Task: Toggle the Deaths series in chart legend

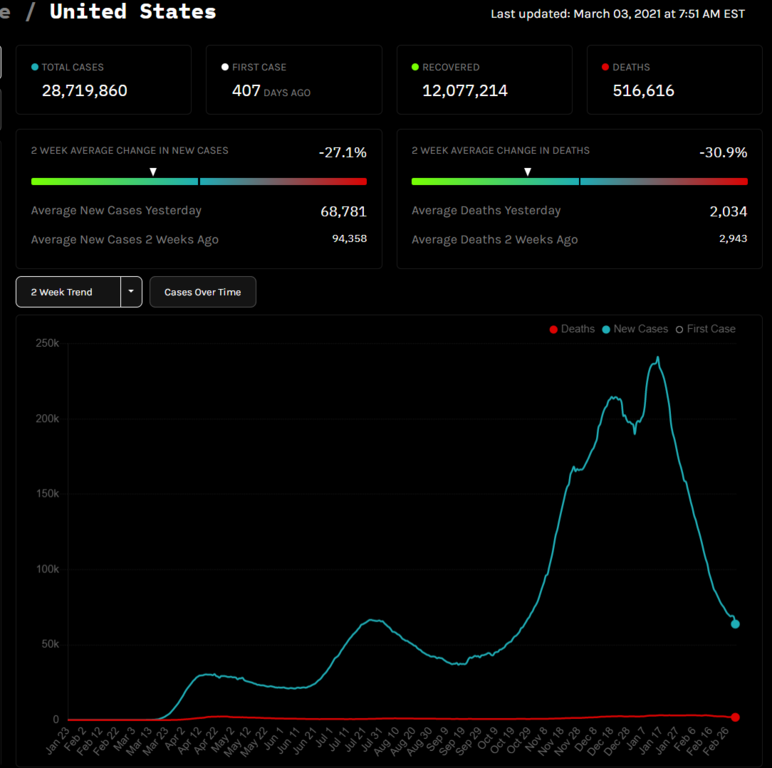Action: click(572, 329)
